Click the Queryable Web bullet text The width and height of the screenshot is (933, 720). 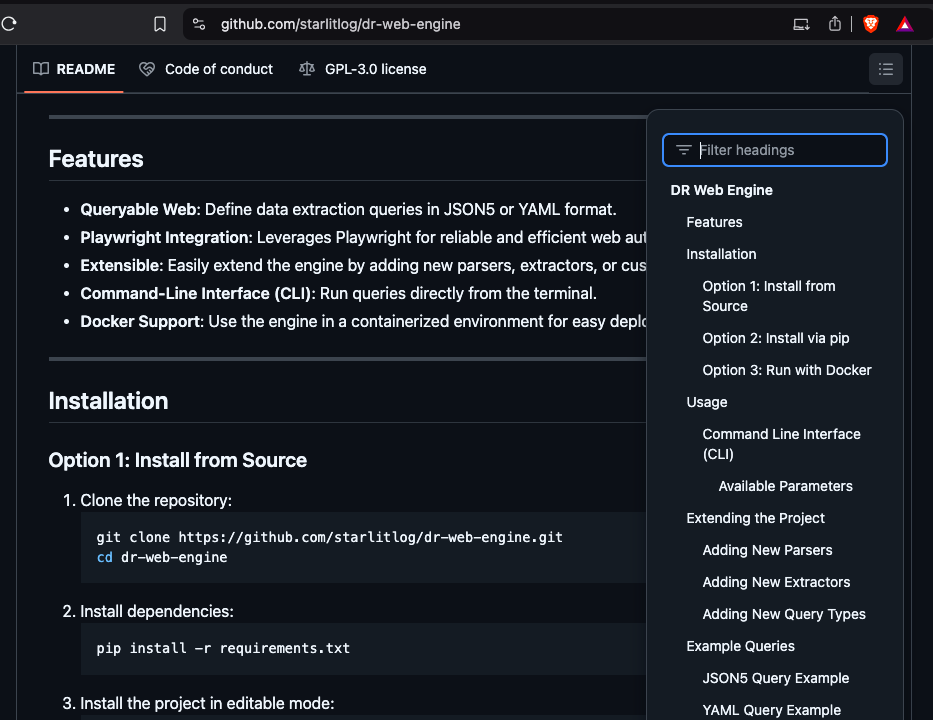tap(348, 209)
